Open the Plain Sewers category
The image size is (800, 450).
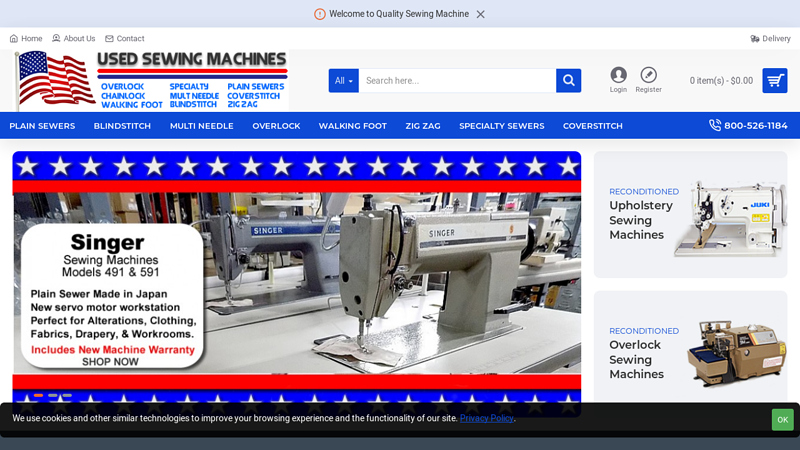42,126
